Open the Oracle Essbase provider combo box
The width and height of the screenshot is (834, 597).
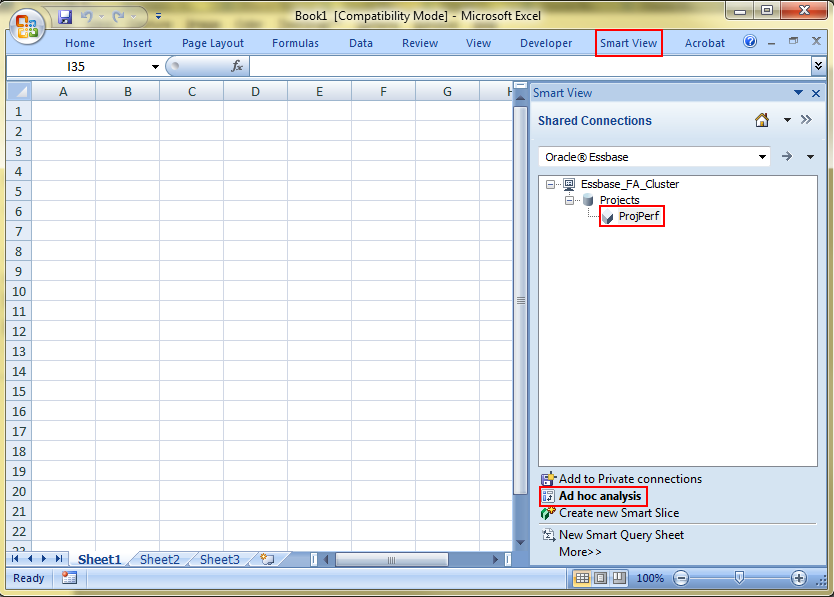tap(654, 157)
